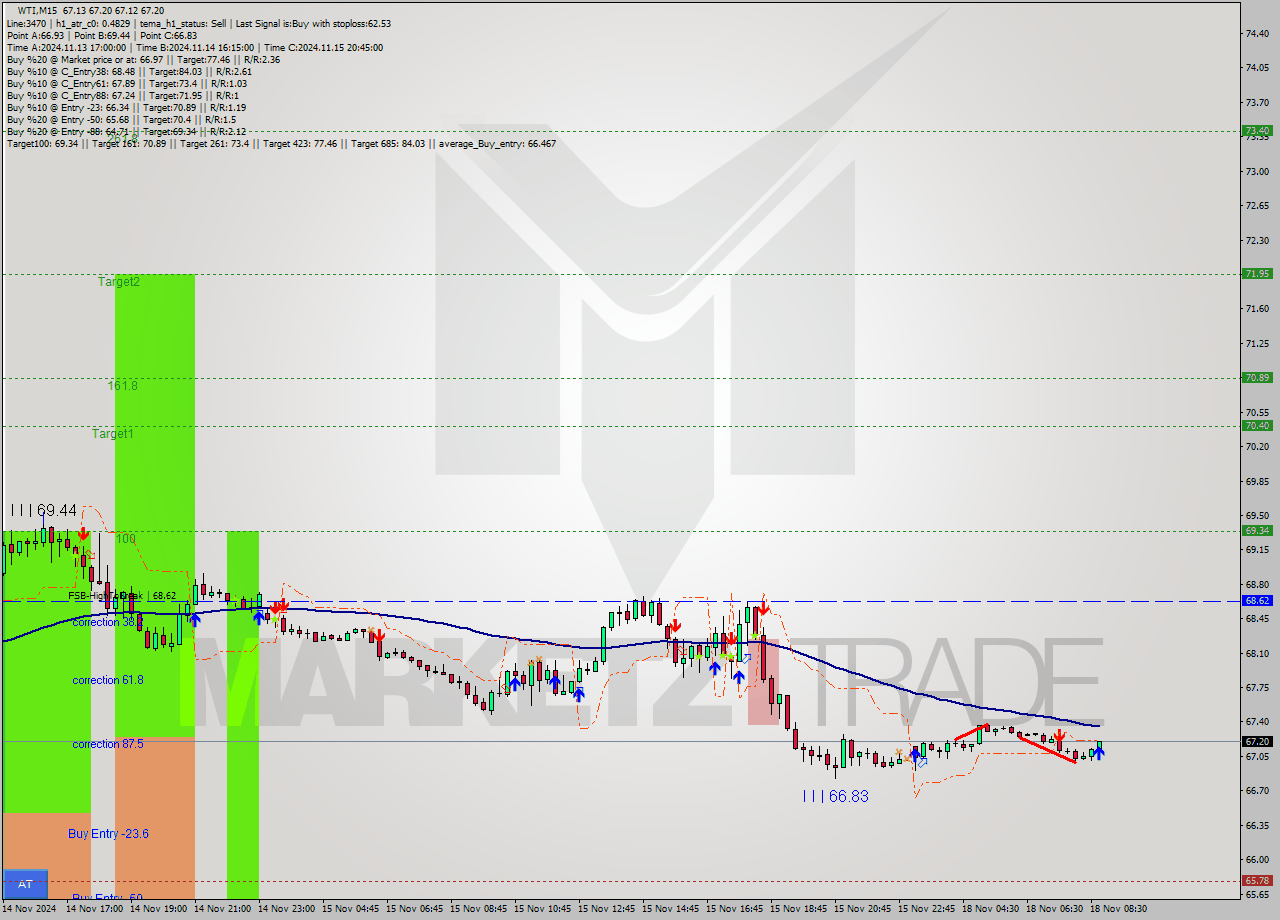Select the blue 68.62 price tag
Viewport: 1280px width, 920px height.
click(1256, 601)
